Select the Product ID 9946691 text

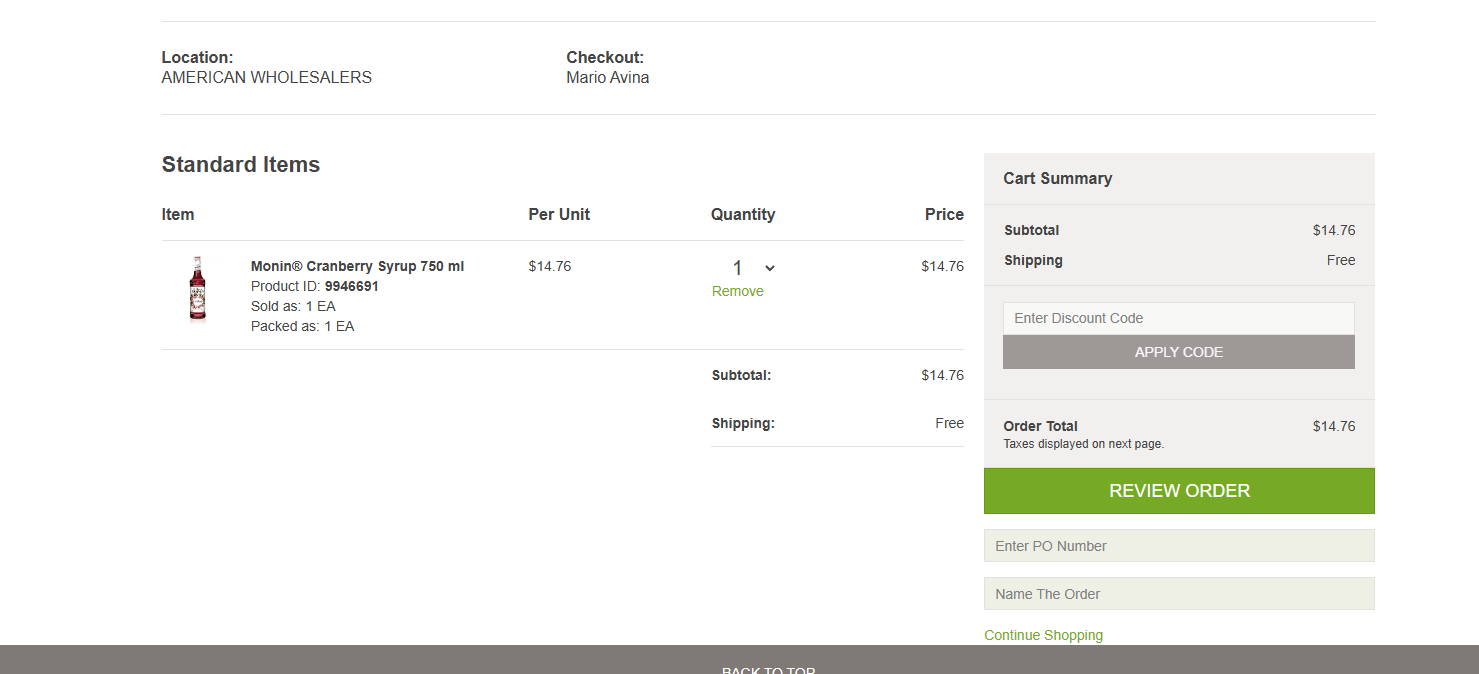tap(315, 286)
